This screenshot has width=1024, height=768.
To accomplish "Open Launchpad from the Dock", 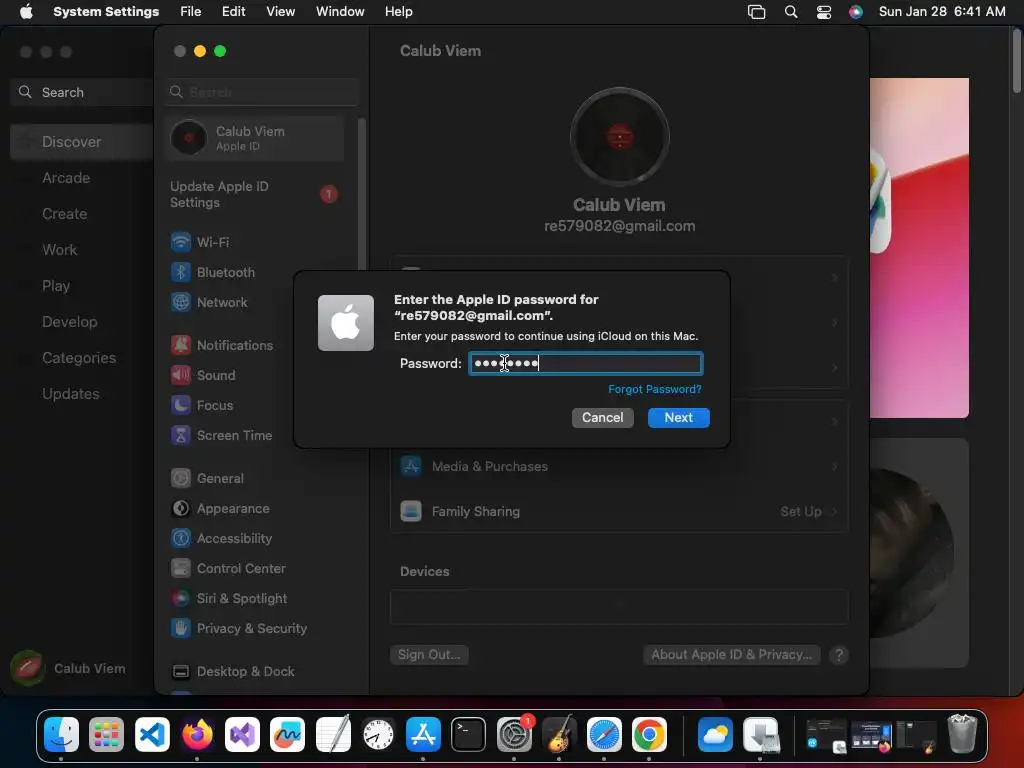I will pos(106,734).
